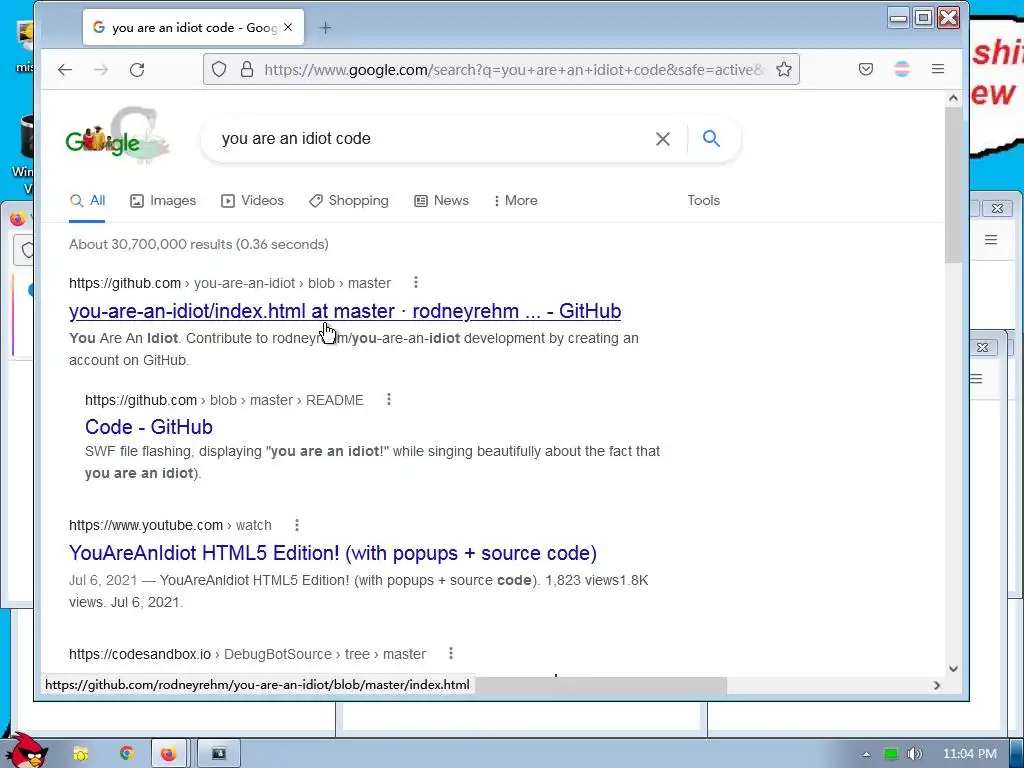This screenshot has height=768, width=1024.
Task: Click the 11:04 PM taskbar clock
Action: pos(970,754)
